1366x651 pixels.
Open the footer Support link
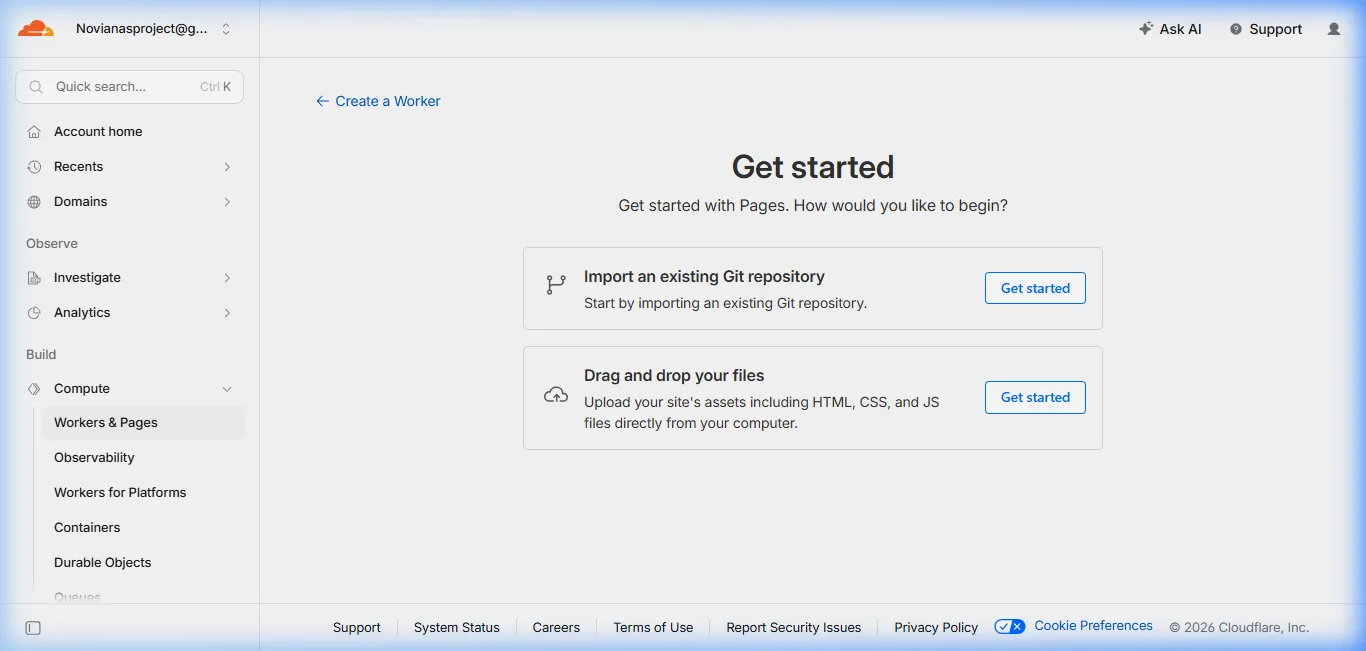point(357,628)
